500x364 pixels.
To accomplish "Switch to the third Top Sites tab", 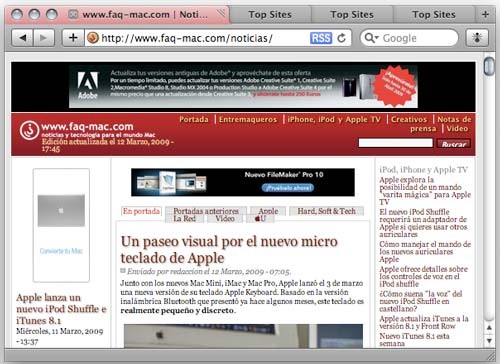I will pyautogui.click(x=434, y=15).
